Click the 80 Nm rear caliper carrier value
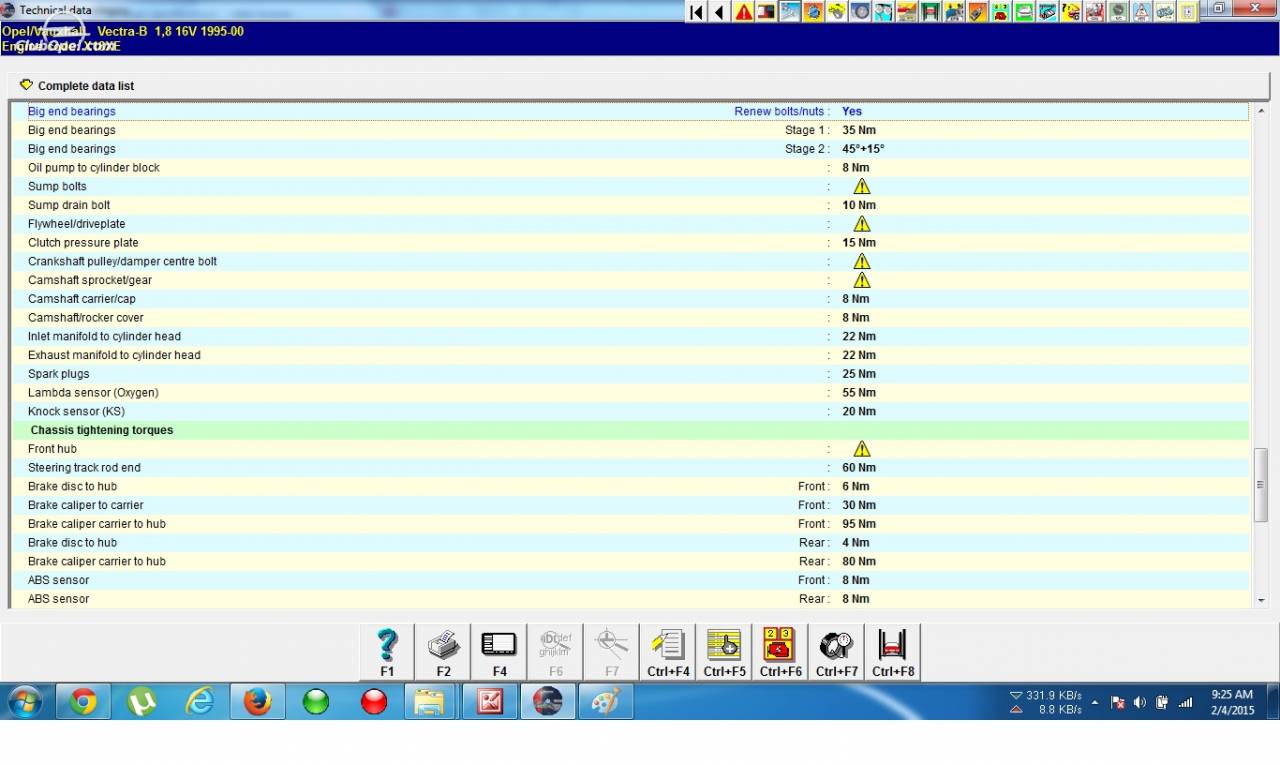This screenshot has height=765, width=1280. (x=859, y=561)
